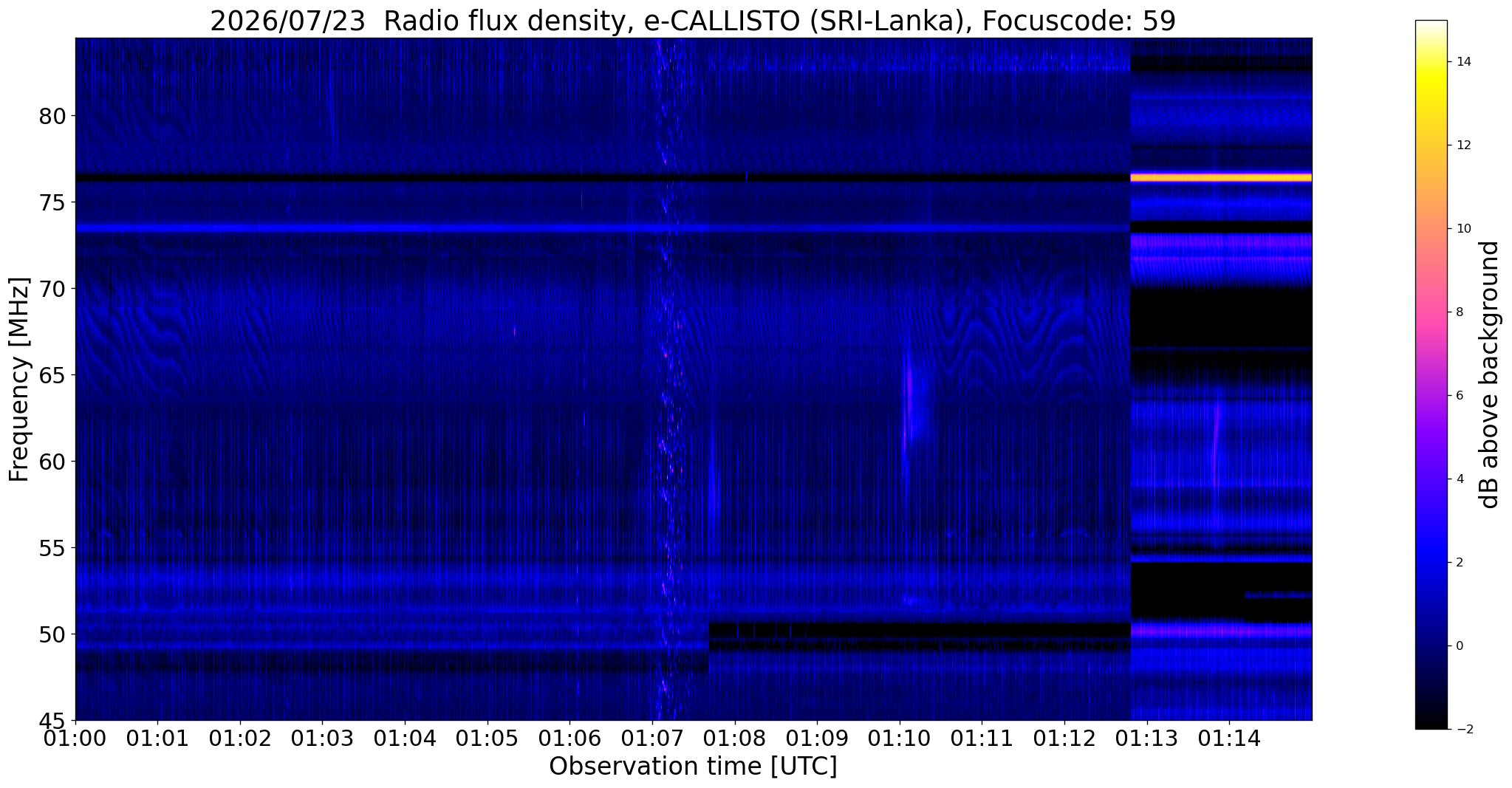1512x788 pixels.
Task: Click the 01:02 time tick label
Action: coord(240,737)
